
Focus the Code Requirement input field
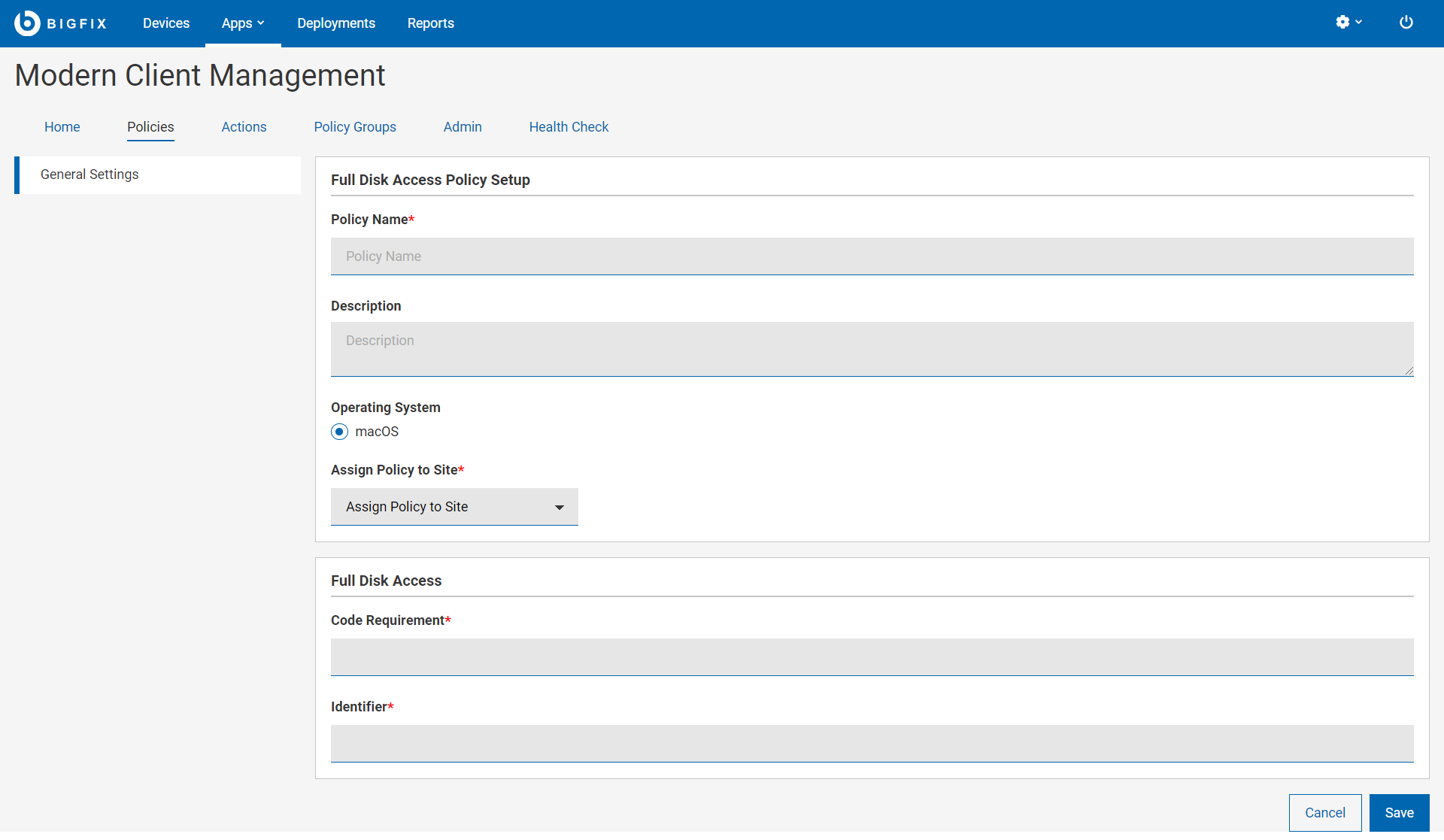tap(872, 657)
